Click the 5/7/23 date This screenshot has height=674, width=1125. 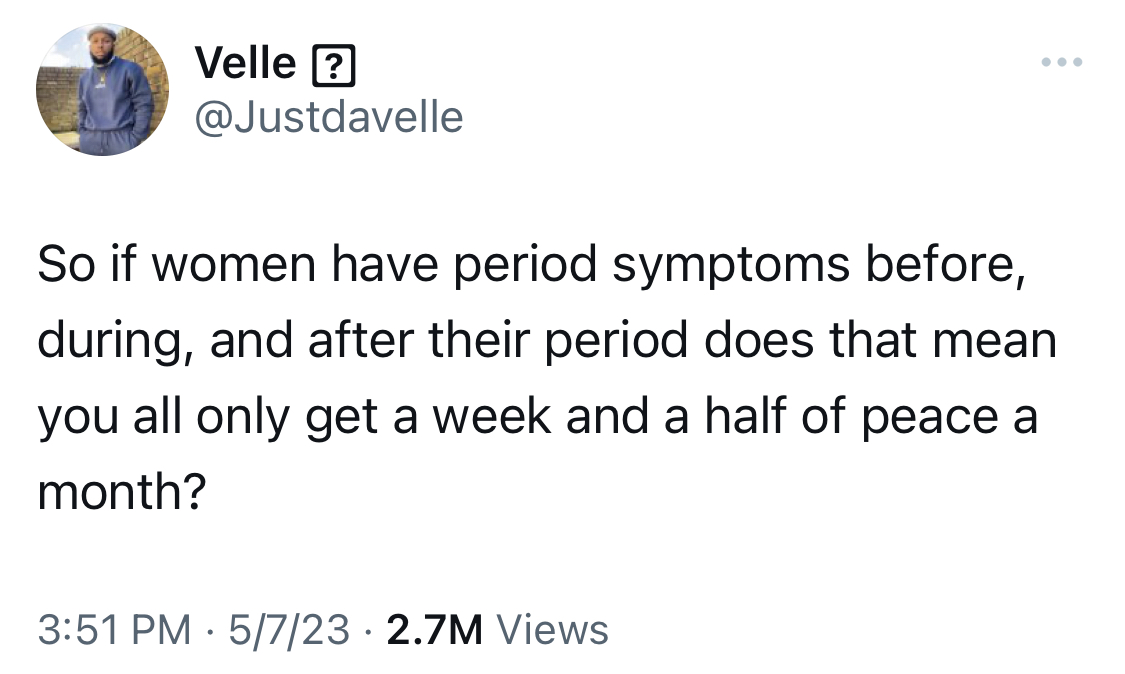289,629
